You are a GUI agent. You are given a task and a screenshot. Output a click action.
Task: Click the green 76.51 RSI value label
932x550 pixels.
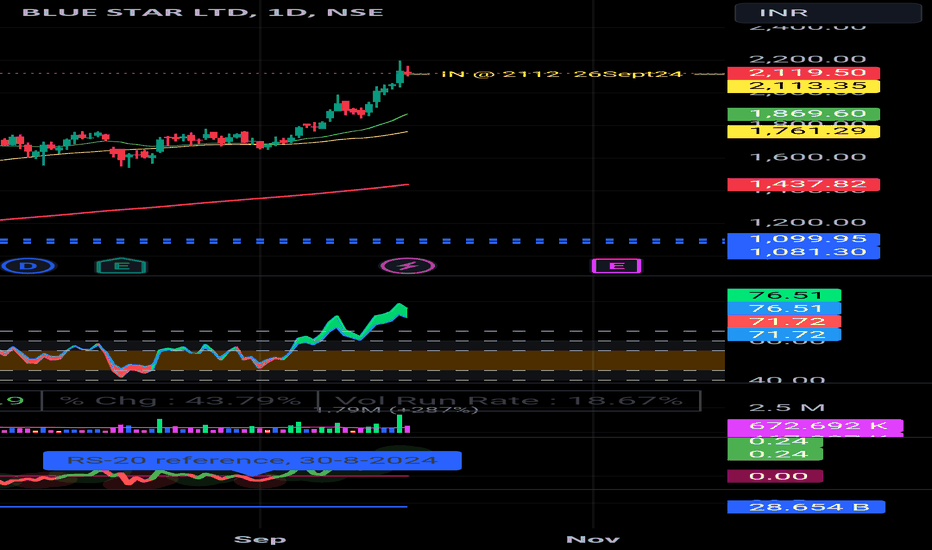[784, 295]
